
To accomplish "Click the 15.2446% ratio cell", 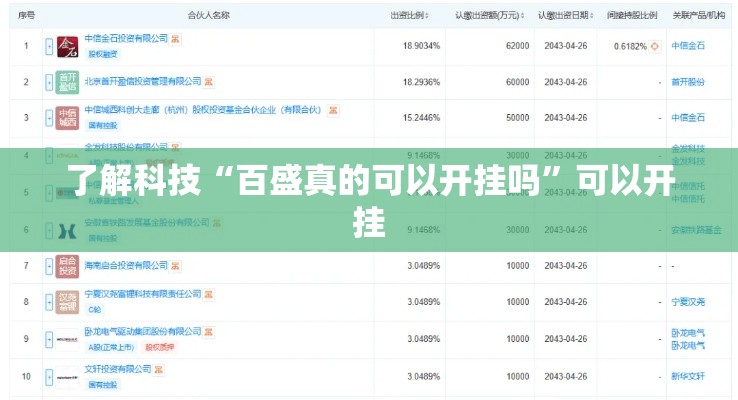I will pyautogui.click(x=421, y=118).
